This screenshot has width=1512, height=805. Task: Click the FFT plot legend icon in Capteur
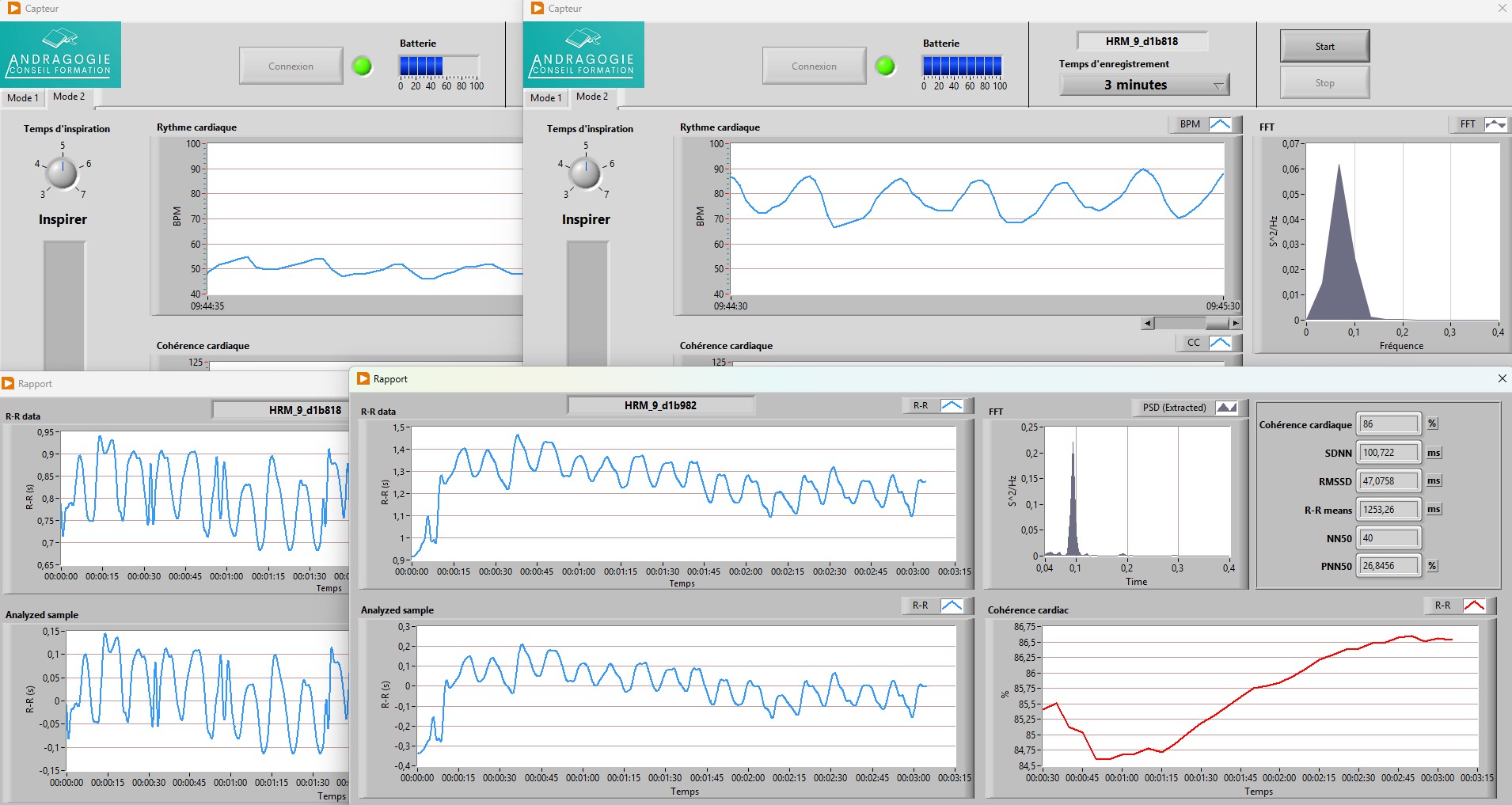1495,124
